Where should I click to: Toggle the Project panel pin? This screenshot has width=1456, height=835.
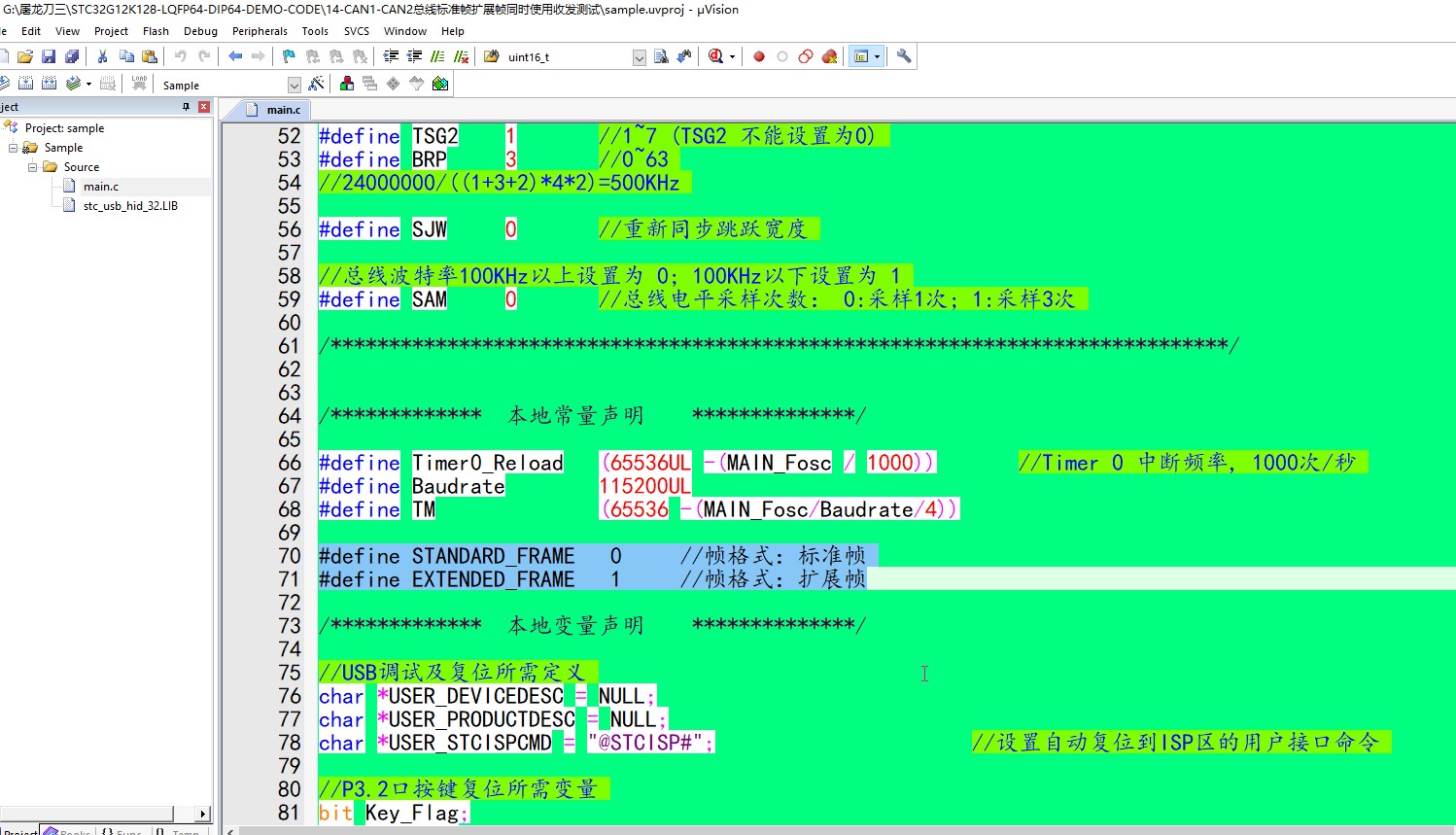tap(186, 107)
